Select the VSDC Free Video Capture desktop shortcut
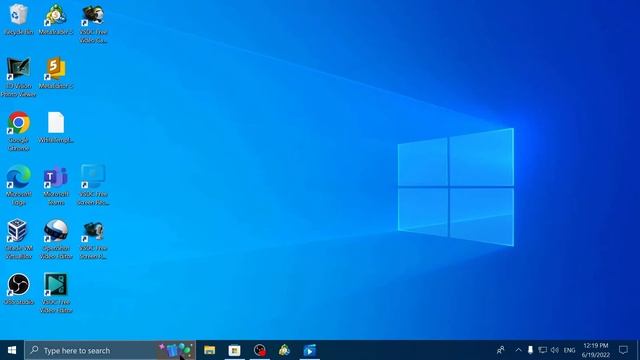640x360 pixels. [x=93, y=24]
